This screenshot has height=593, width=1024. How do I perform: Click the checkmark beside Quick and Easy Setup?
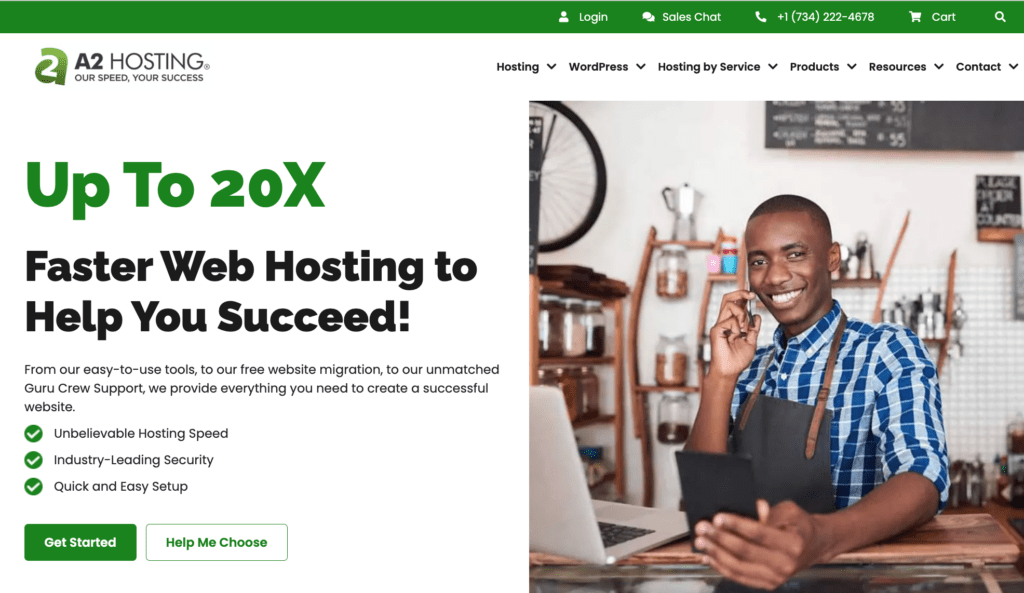[33, 487]
